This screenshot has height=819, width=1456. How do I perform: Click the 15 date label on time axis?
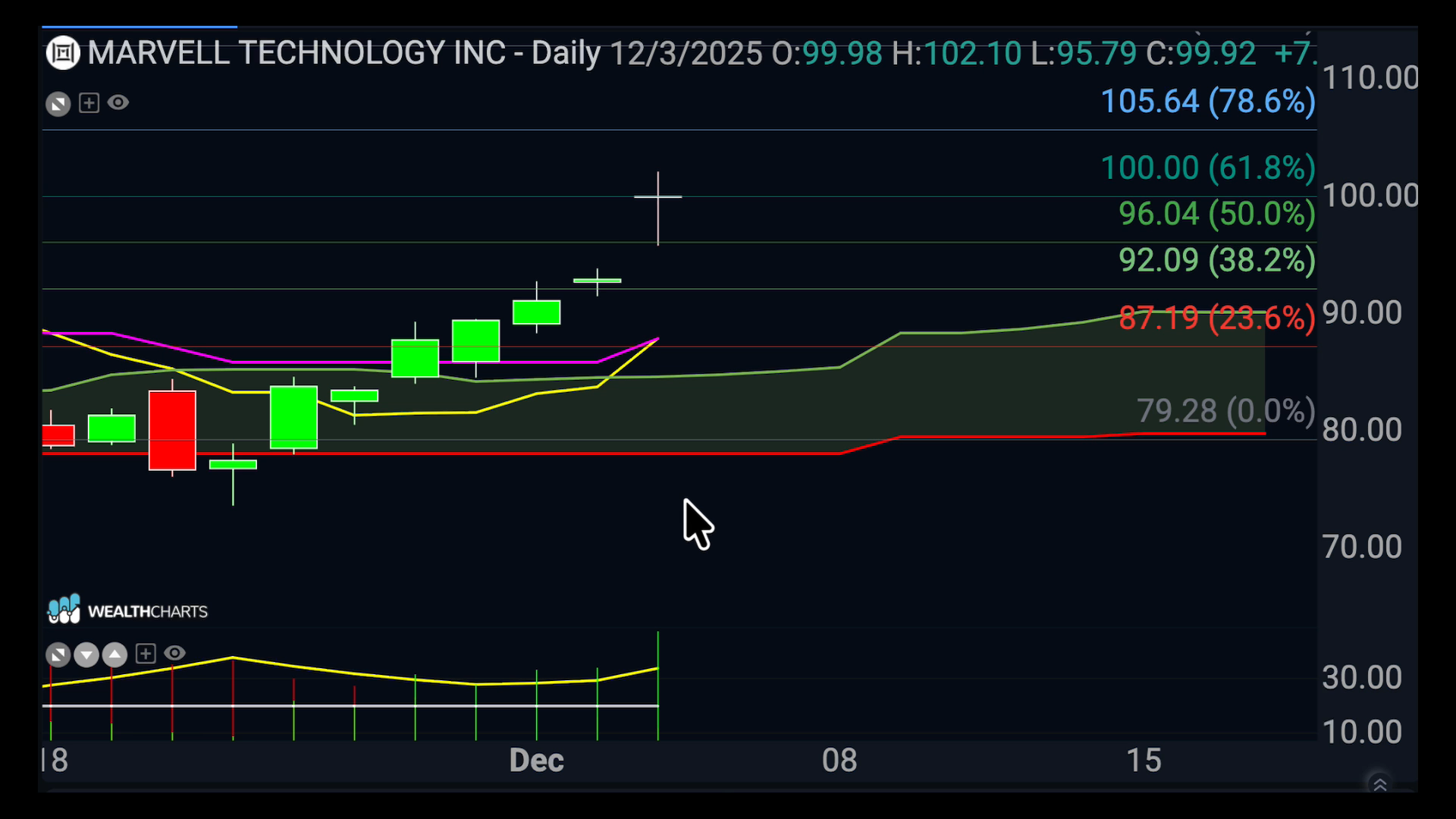tap(1143, 761)
